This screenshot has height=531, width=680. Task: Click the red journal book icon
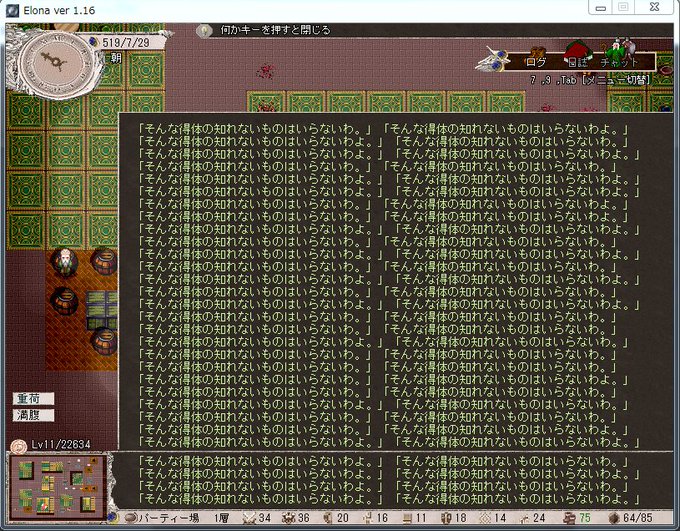577,51
